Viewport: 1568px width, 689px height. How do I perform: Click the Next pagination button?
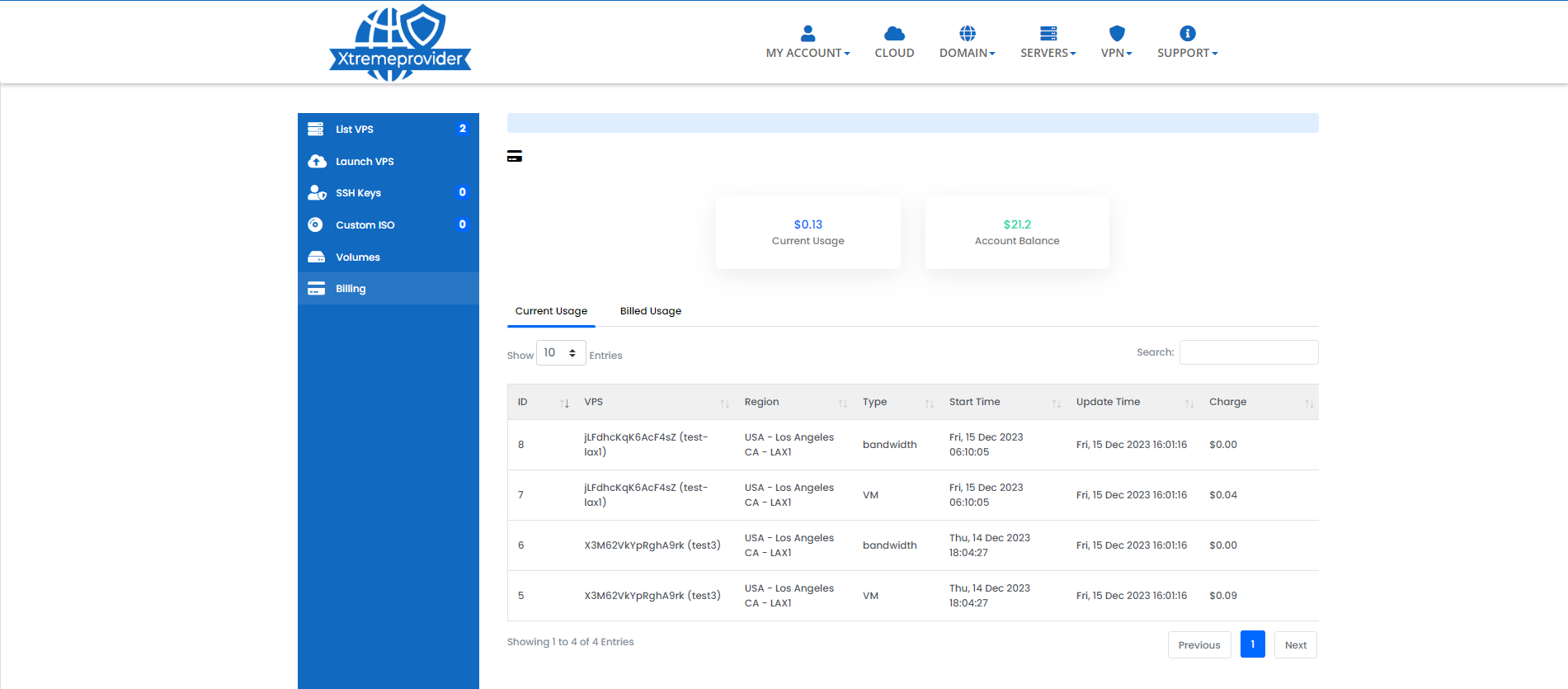click(x=1296, y=645)
